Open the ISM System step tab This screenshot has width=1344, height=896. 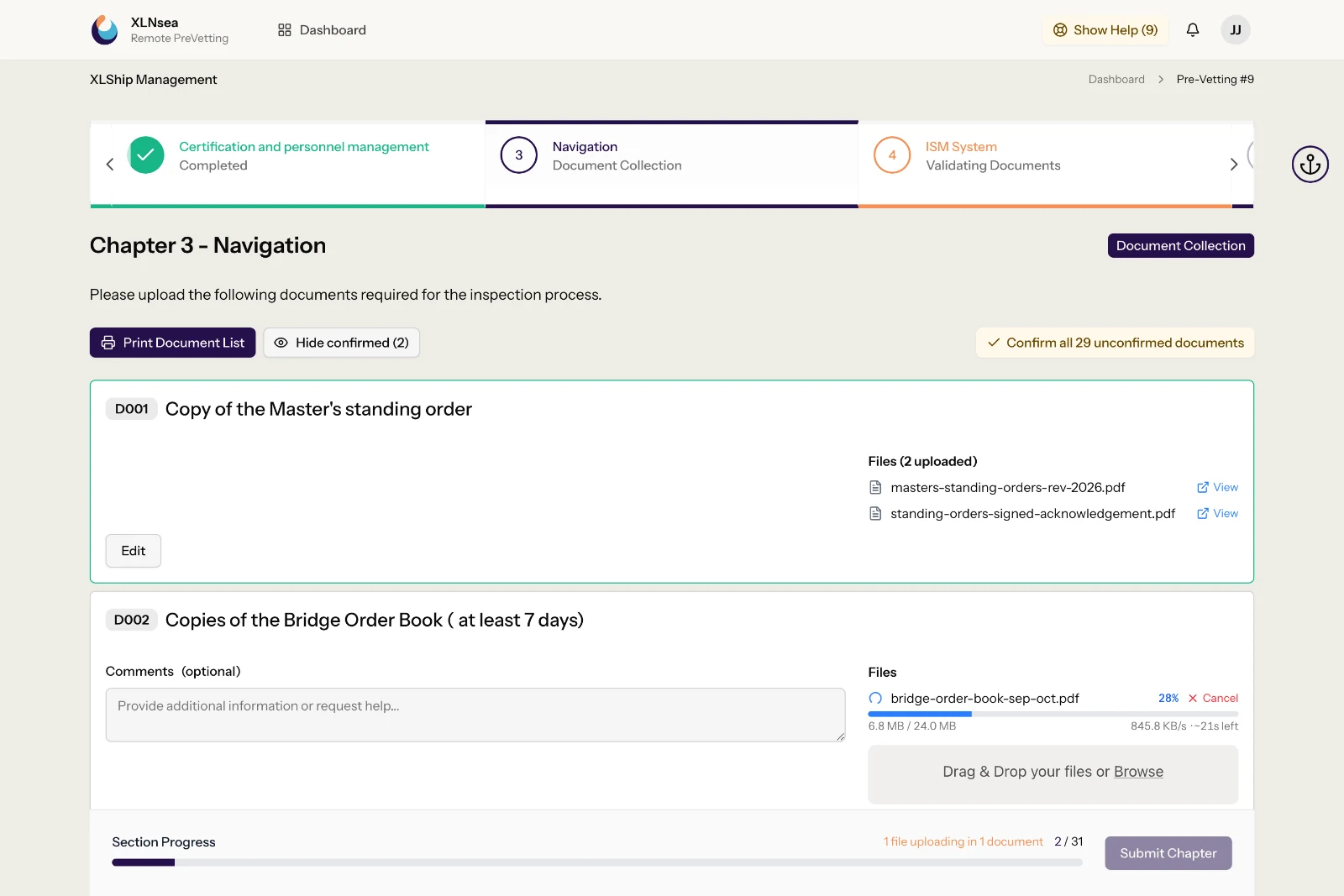[x=1045, y=165]
